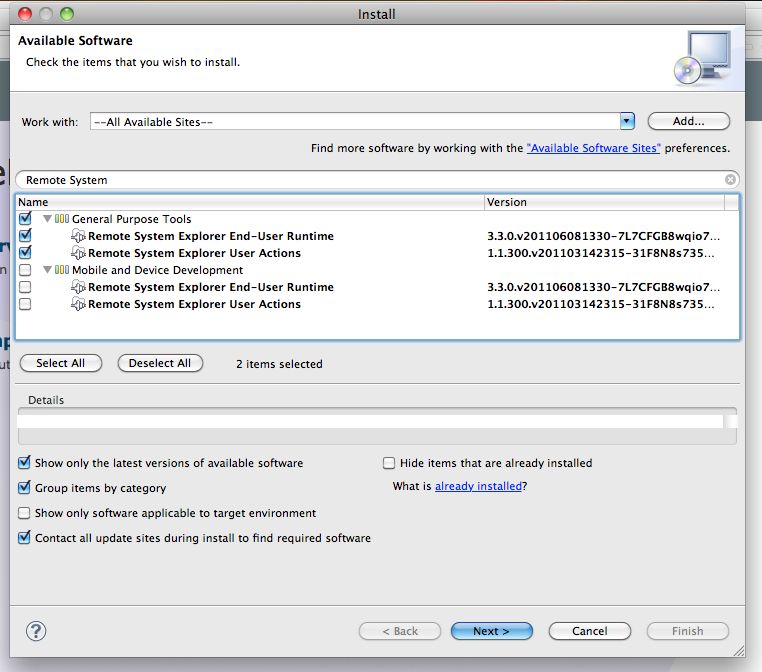The image size is (762, 672).
Task: Click the Next button
Action: point(491,631)
